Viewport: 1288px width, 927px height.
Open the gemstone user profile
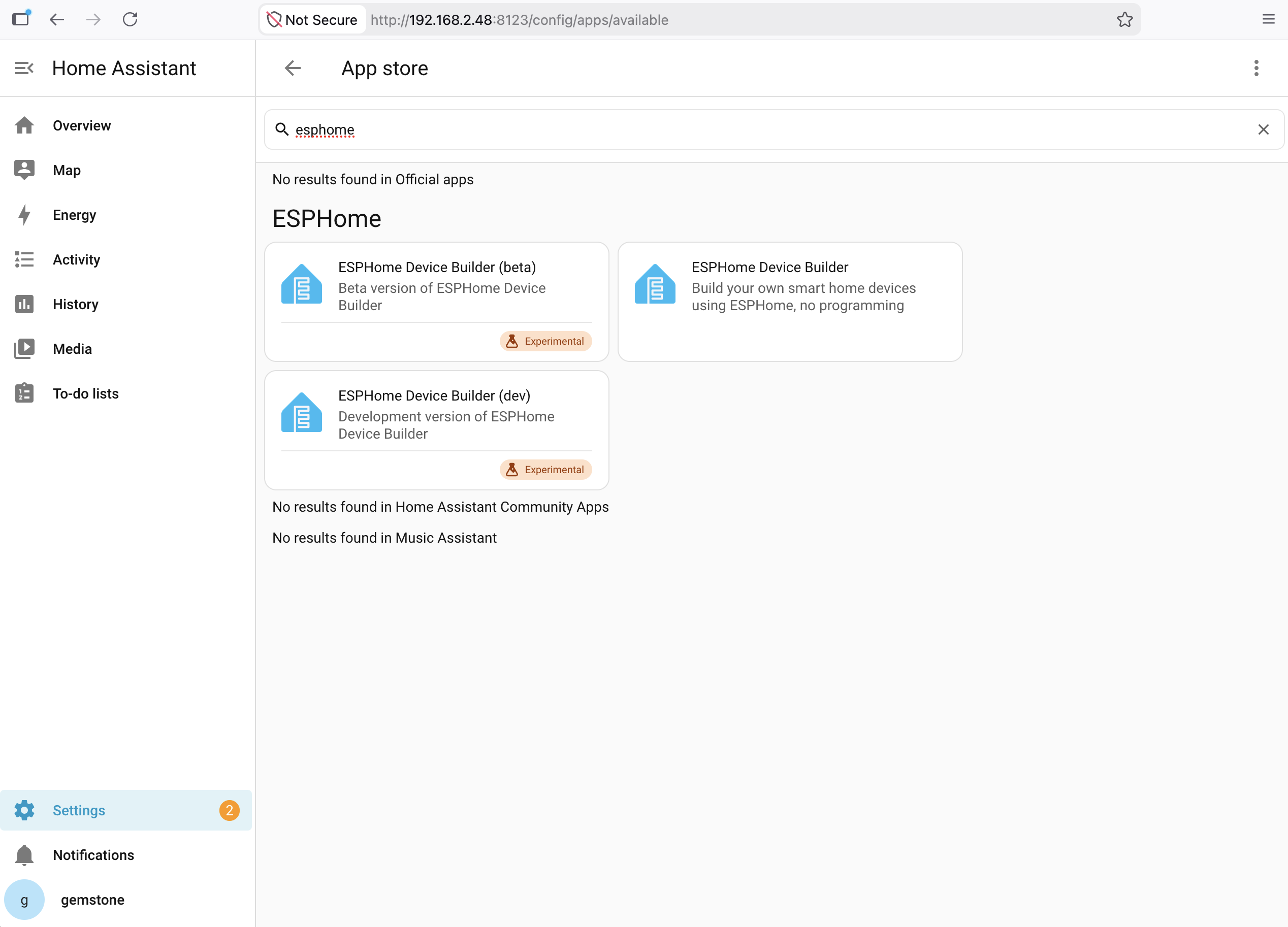125,900
